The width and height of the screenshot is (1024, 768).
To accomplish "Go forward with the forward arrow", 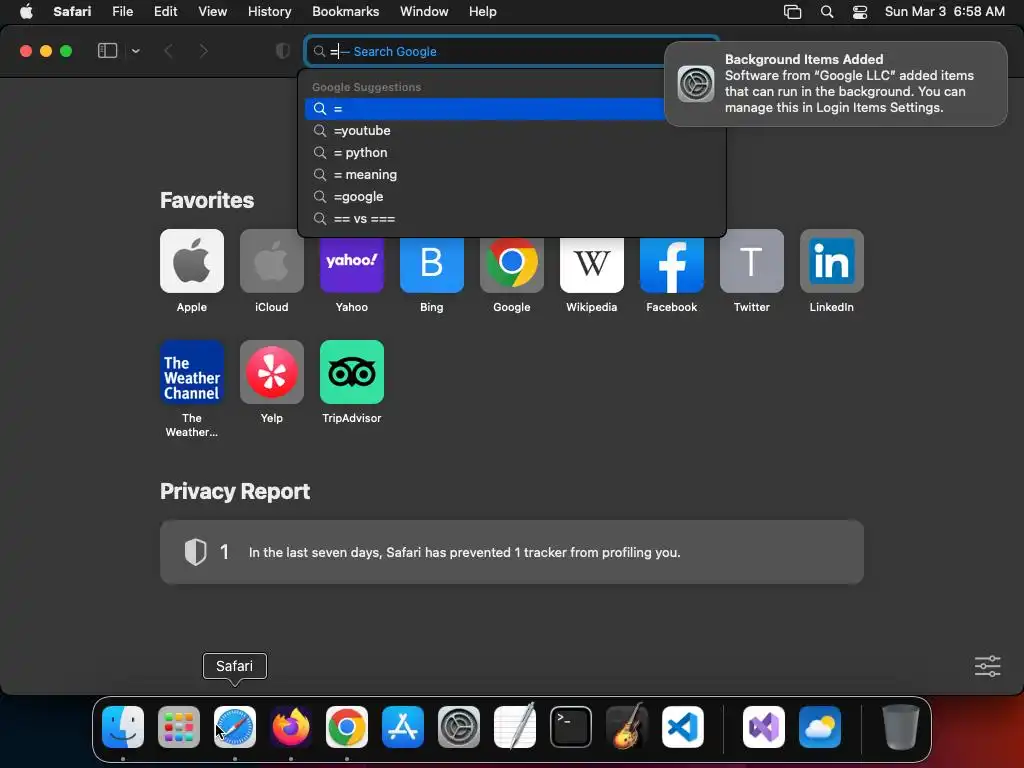I will coord(203,51).
